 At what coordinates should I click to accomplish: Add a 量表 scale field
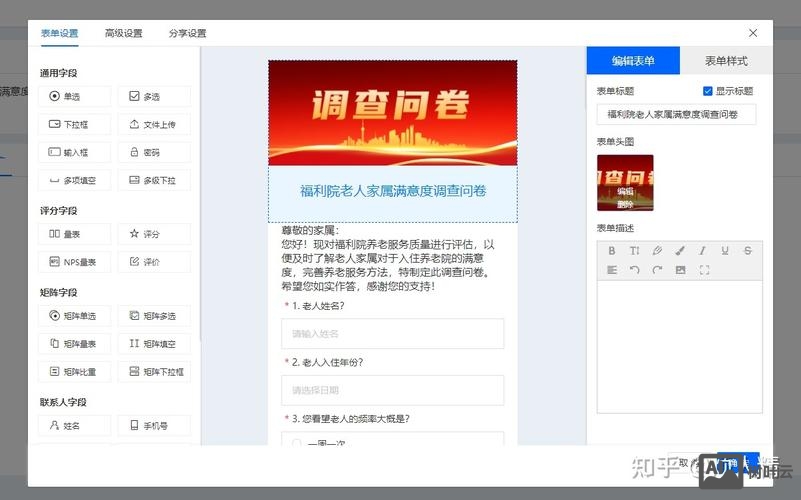point(75,234)
